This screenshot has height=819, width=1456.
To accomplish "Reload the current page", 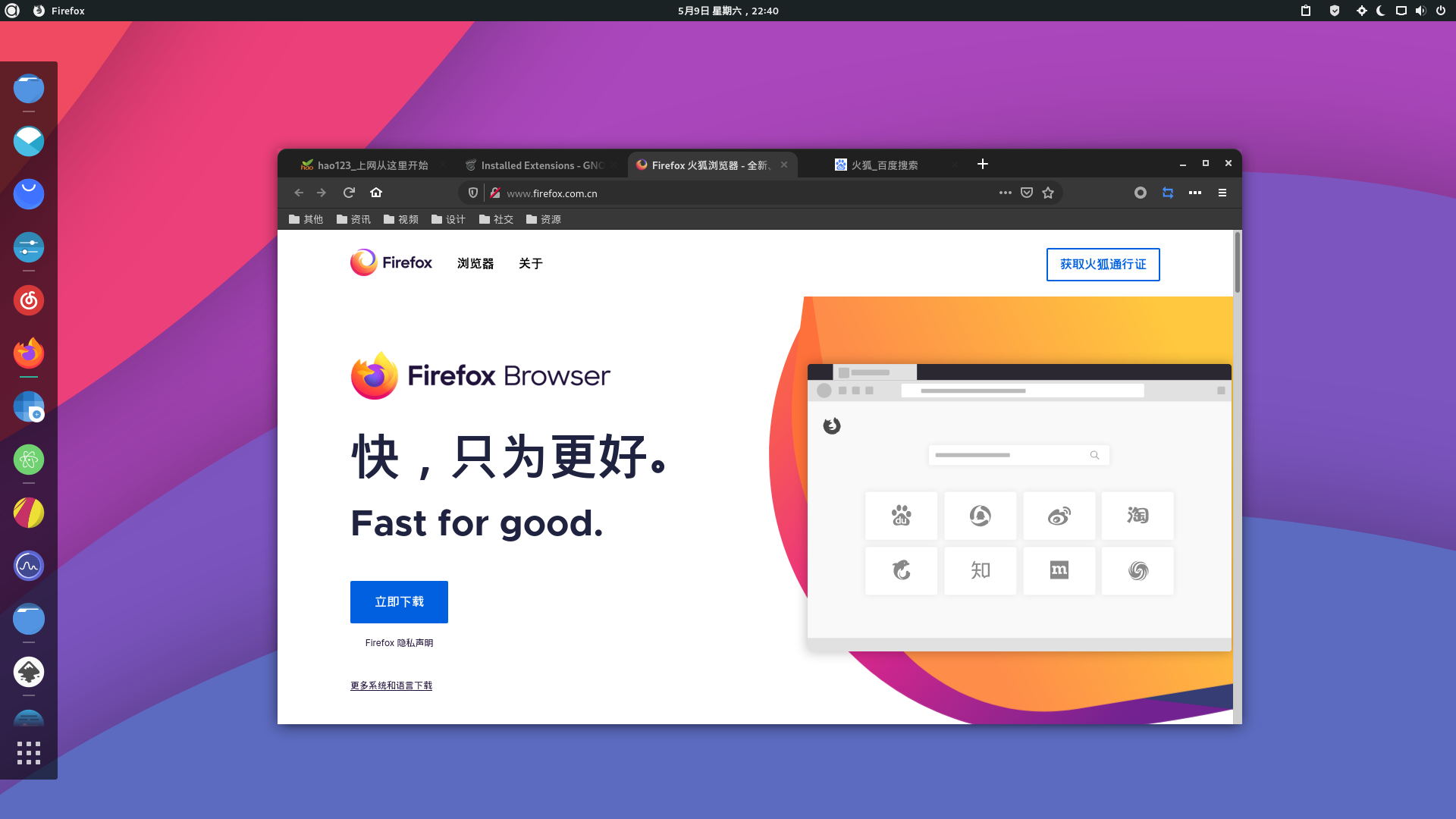I will coord(349,193).
